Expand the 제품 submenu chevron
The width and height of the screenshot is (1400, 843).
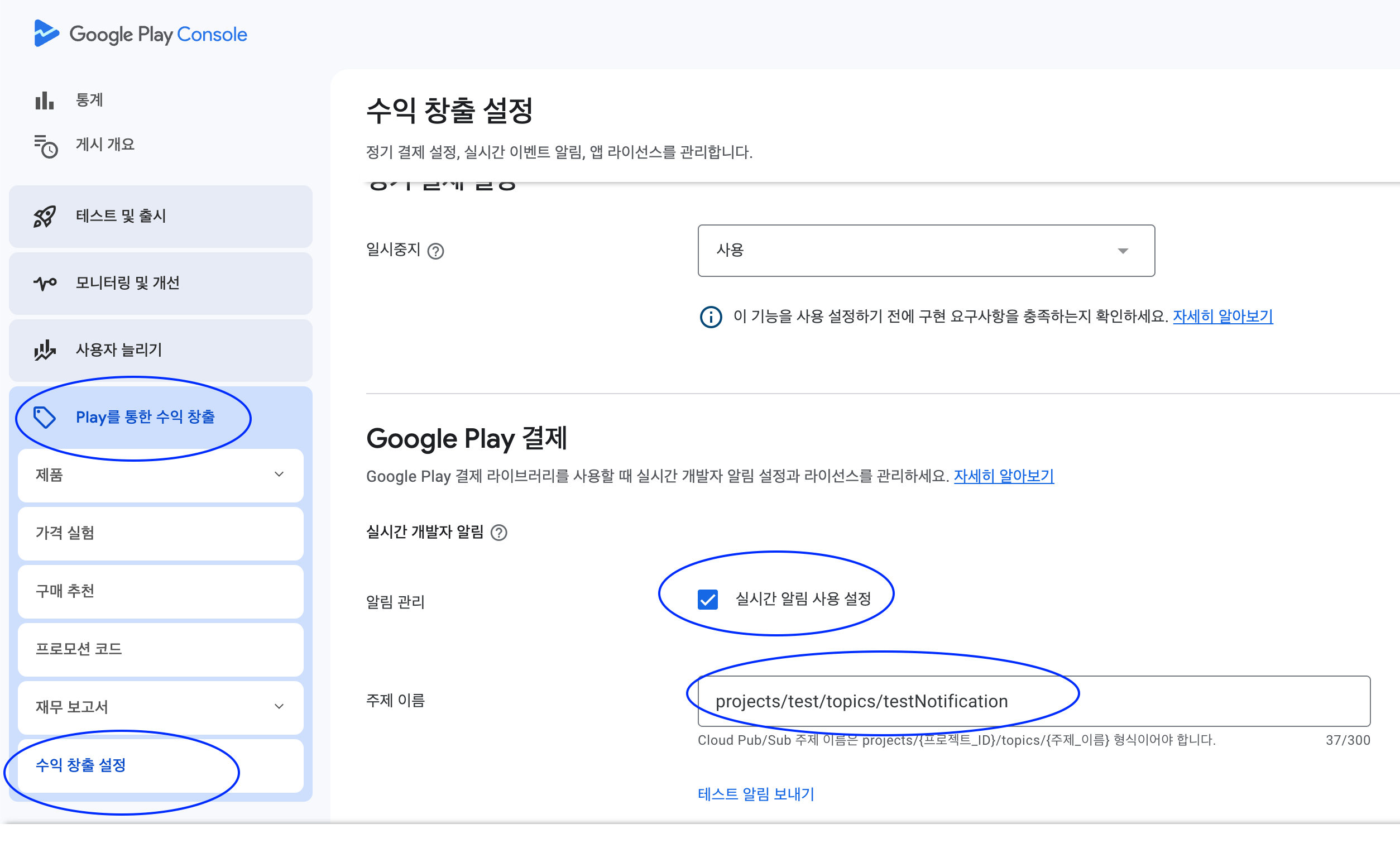[x=279, y=475]
